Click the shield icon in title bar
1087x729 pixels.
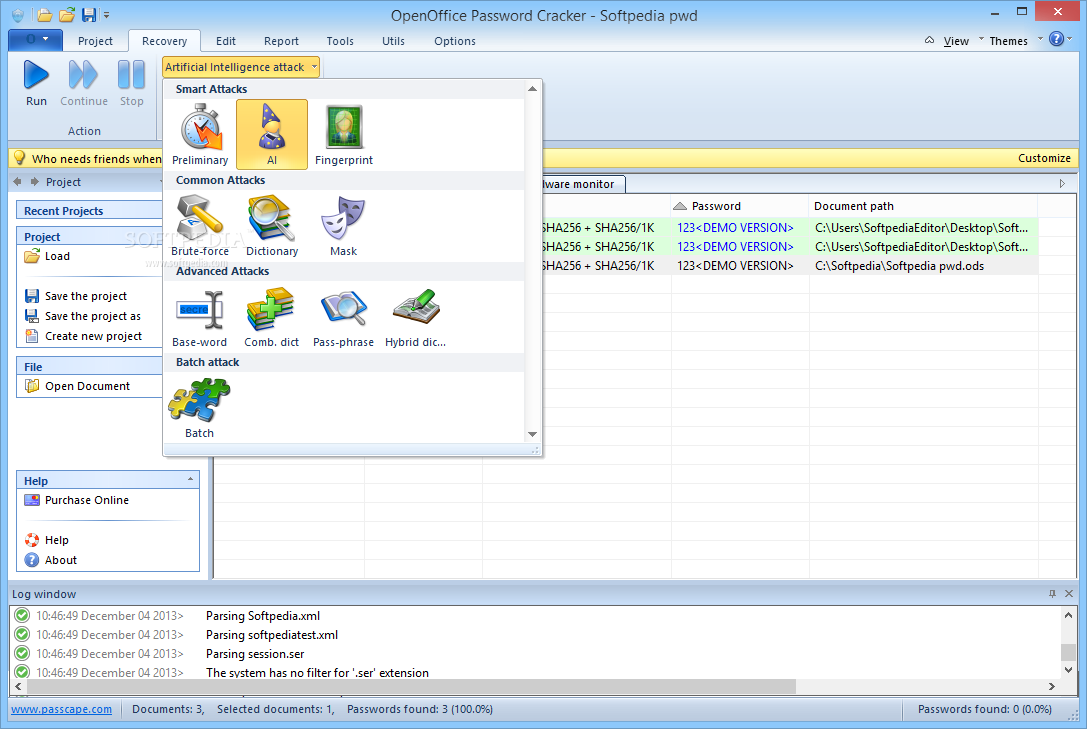click(x=18, y=15)
